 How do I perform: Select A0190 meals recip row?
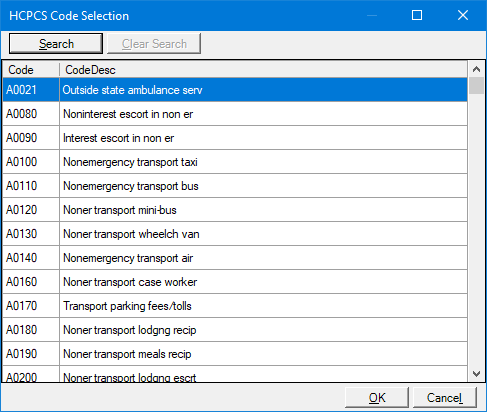tap(235, 354)
